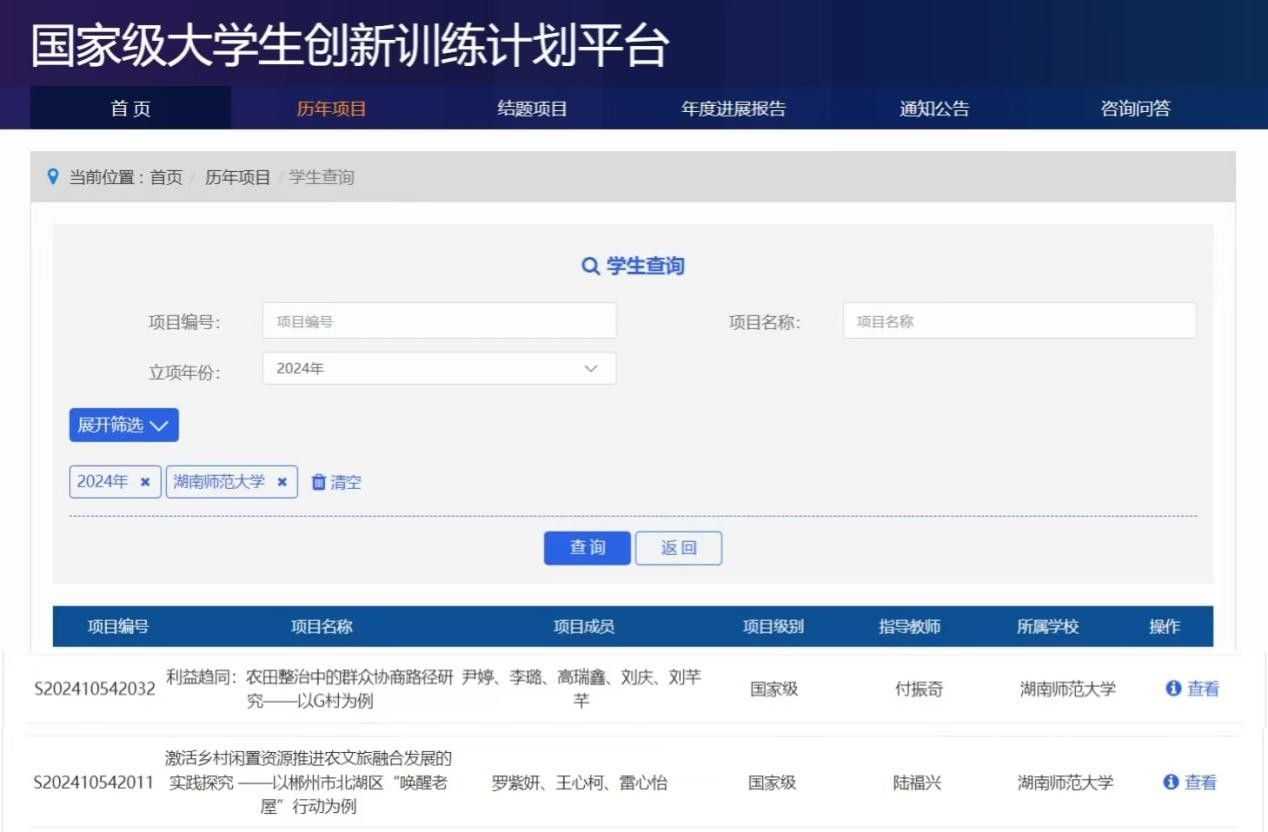The image size is (1268, 832).
Task: Click info icon for project S202410542011
Action: click(x=1171, y=782)
